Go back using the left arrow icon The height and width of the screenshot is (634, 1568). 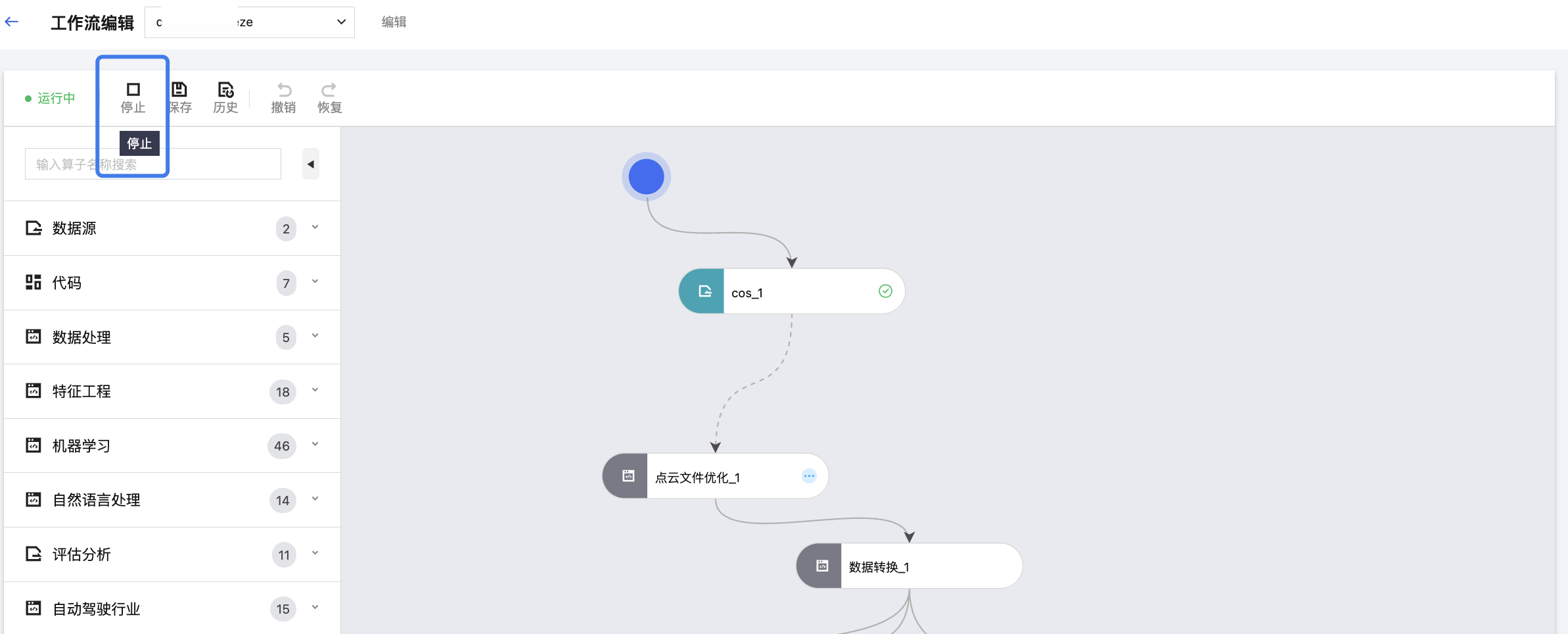point(12,22)
